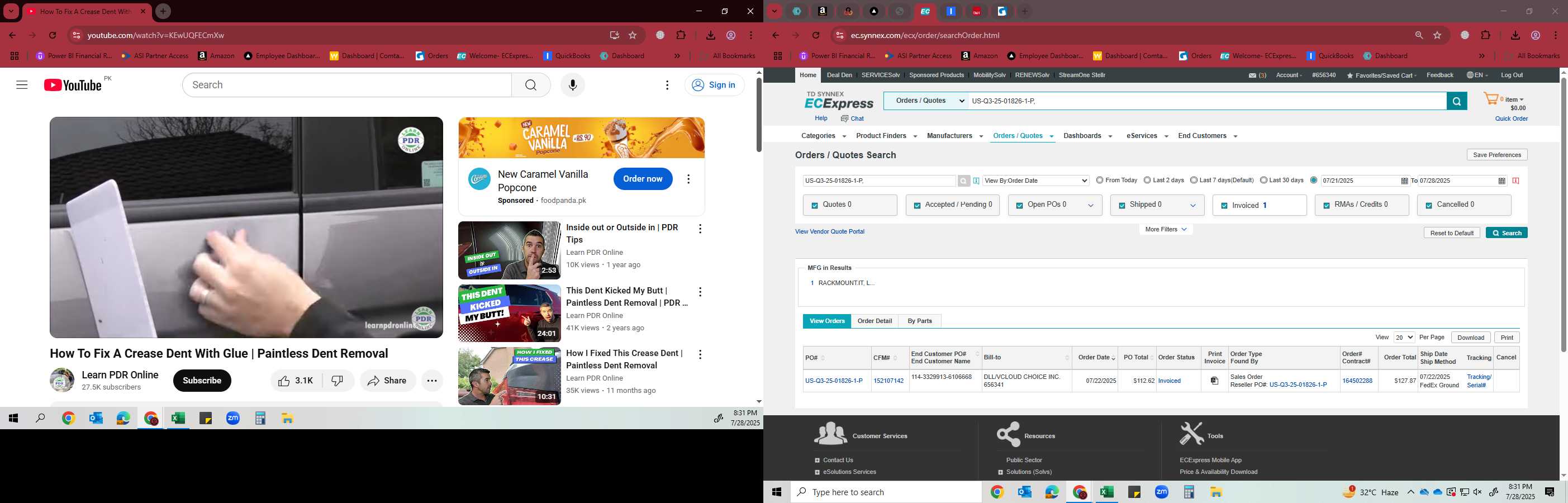Select the 'Last 30 days' radio button
Screen dimensions: 1568x503
(x=1263, y=181)
